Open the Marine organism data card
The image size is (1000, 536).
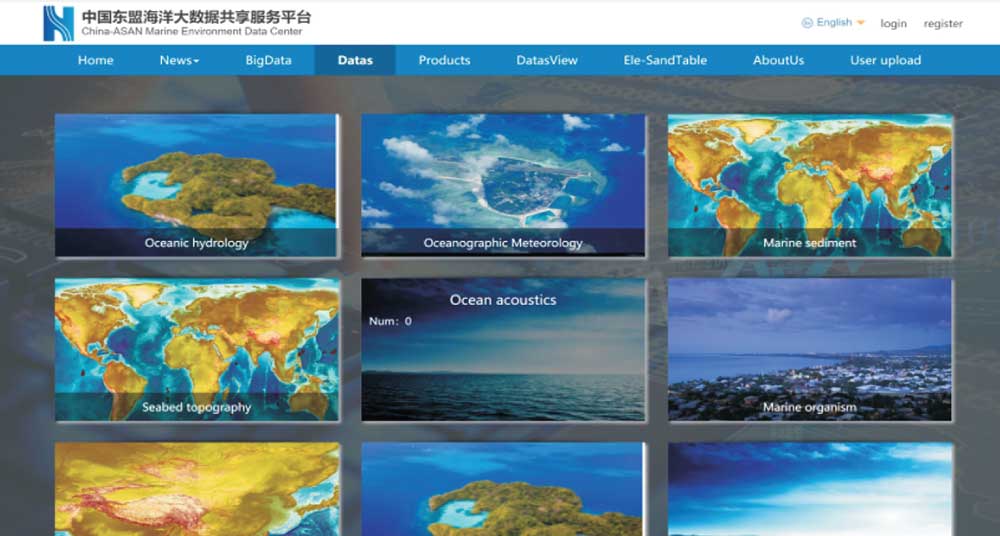click(810, 350)
